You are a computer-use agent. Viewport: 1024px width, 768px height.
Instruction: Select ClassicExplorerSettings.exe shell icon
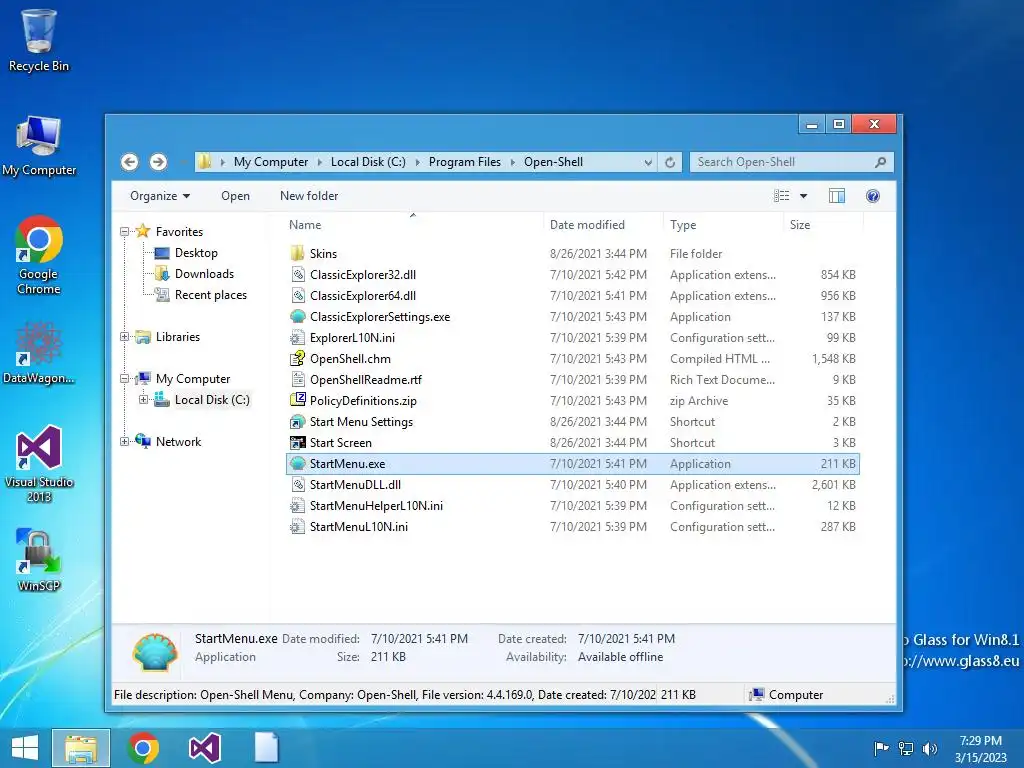297,317
